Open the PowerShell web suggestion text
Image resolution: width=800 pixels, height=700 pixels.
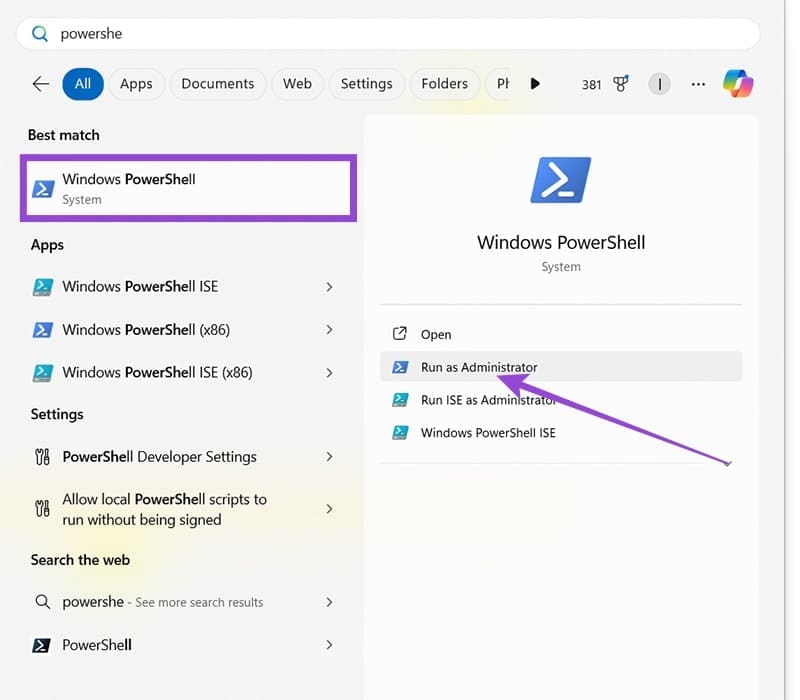click(x=97, y=645)
